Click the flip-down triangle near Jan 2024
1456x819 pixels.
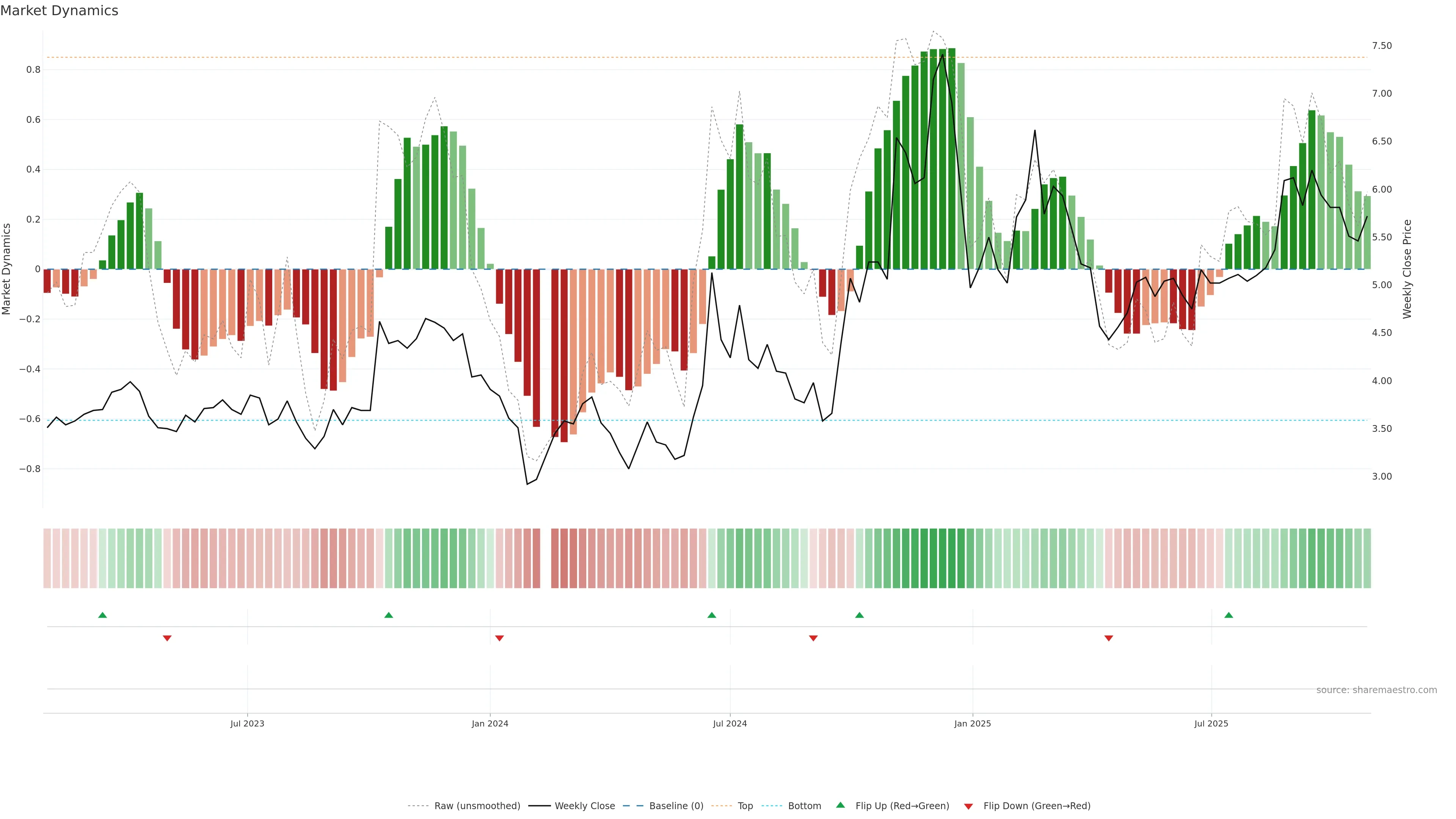(499, 638)
